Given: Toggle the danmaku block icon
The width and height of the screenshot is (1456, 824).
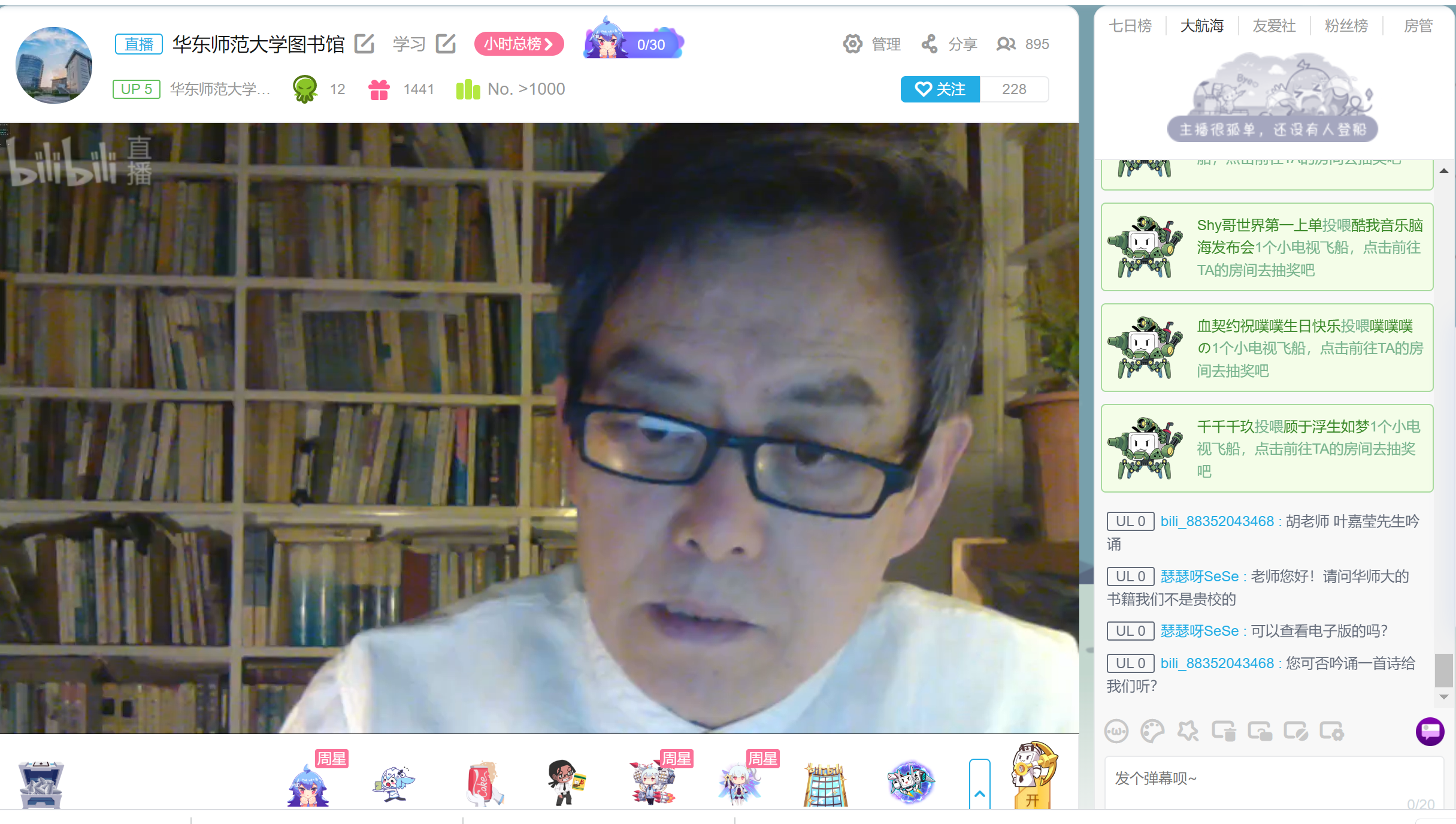Looking at the screenshot, I should point(1295,731).
